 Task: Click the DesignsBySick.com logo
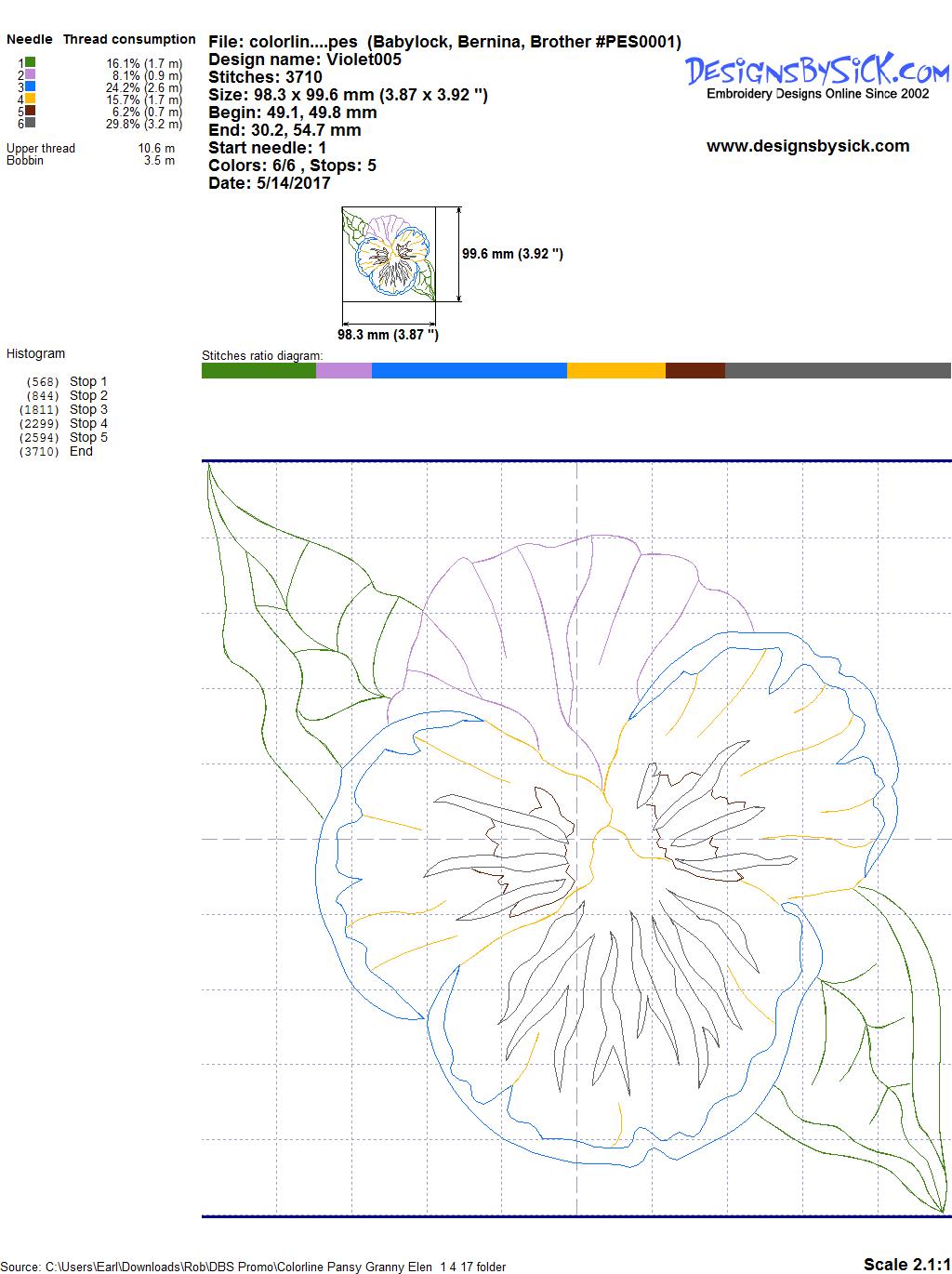[817, 72]
